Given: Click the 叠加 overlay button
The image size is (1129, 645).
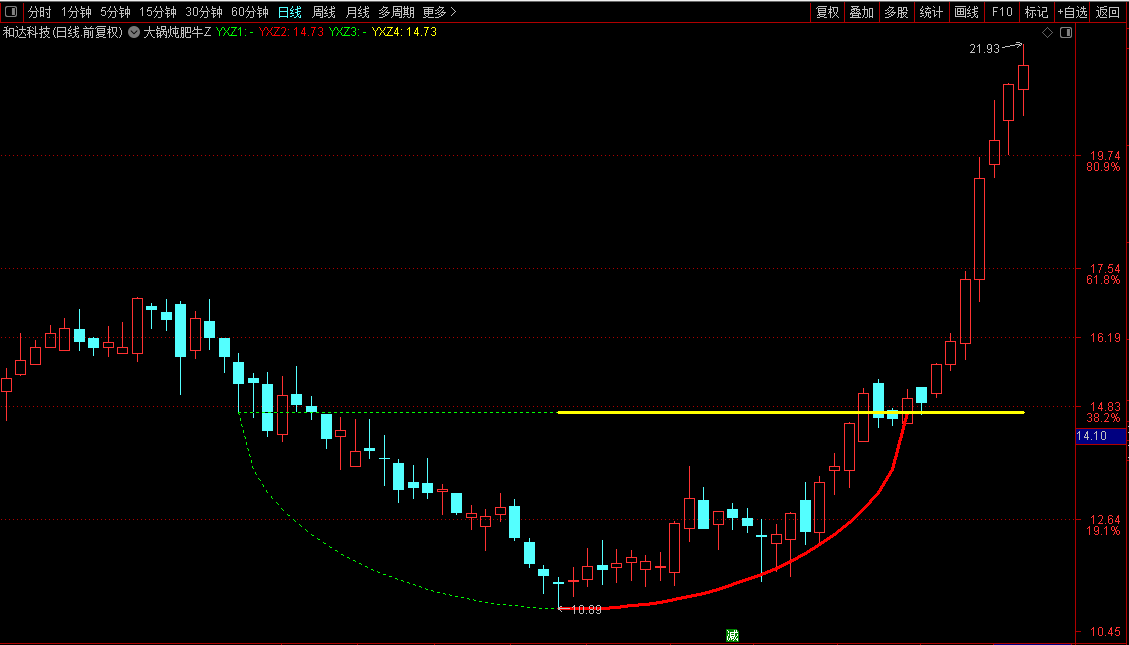Looking at the screenshot, I should [x=862, y=12].
